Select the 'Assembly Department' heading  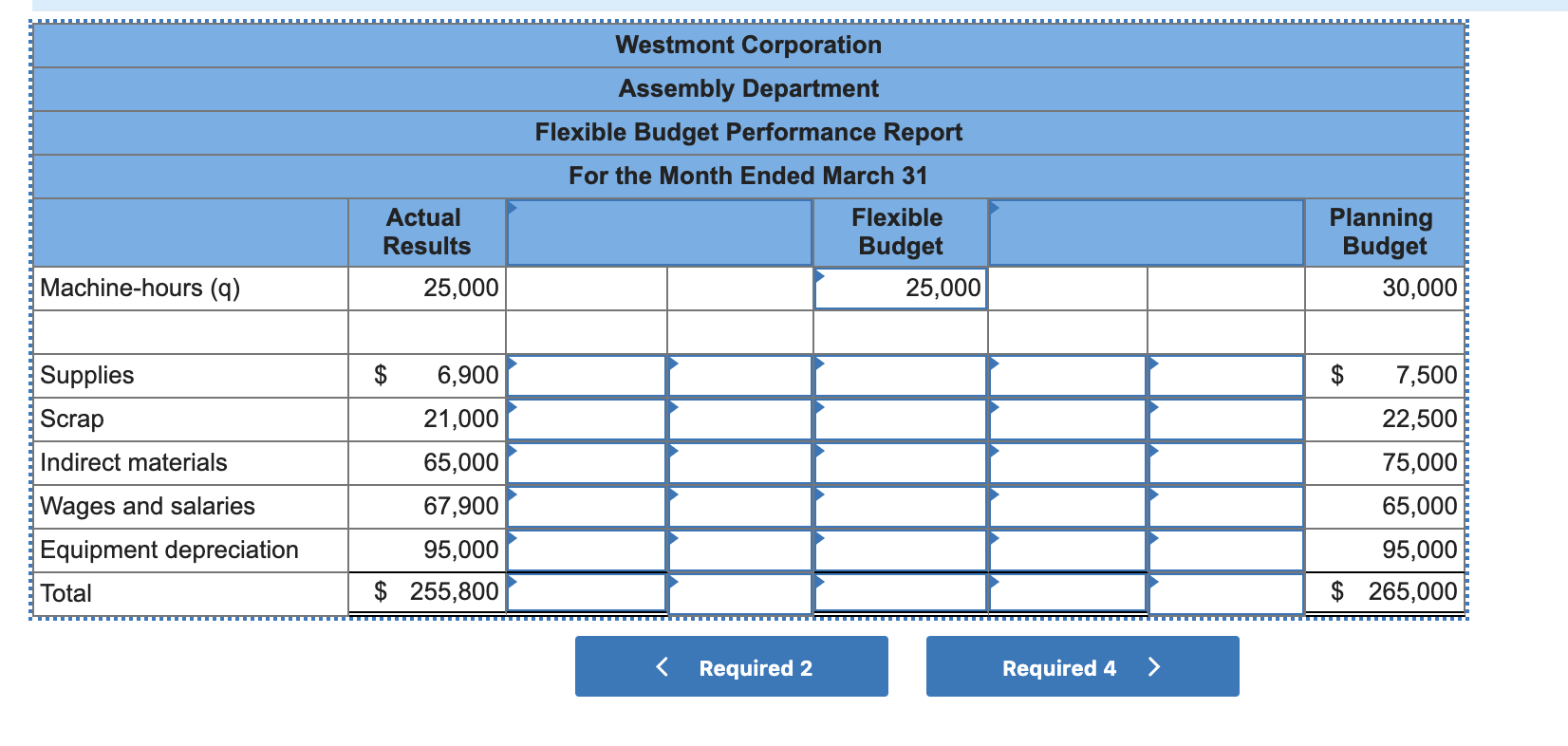tap(749, 88)
